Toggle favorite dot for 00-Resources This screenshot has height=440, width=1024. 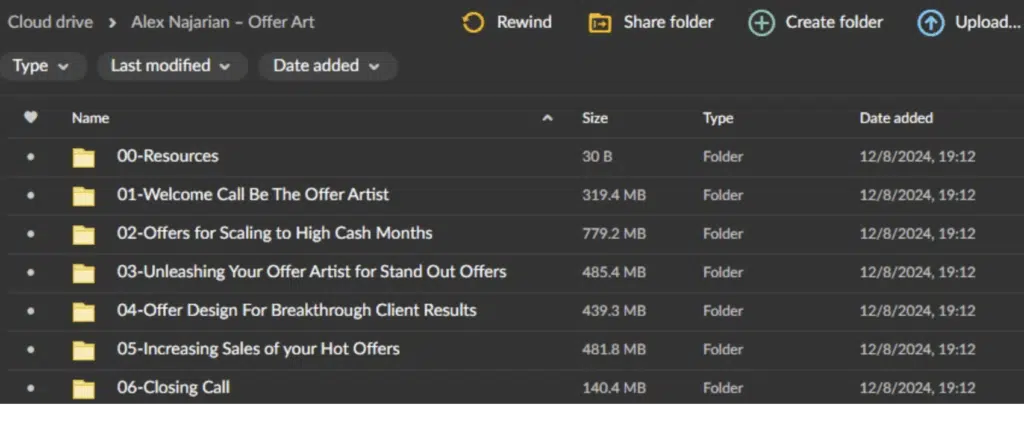click(x=31, y=157)
